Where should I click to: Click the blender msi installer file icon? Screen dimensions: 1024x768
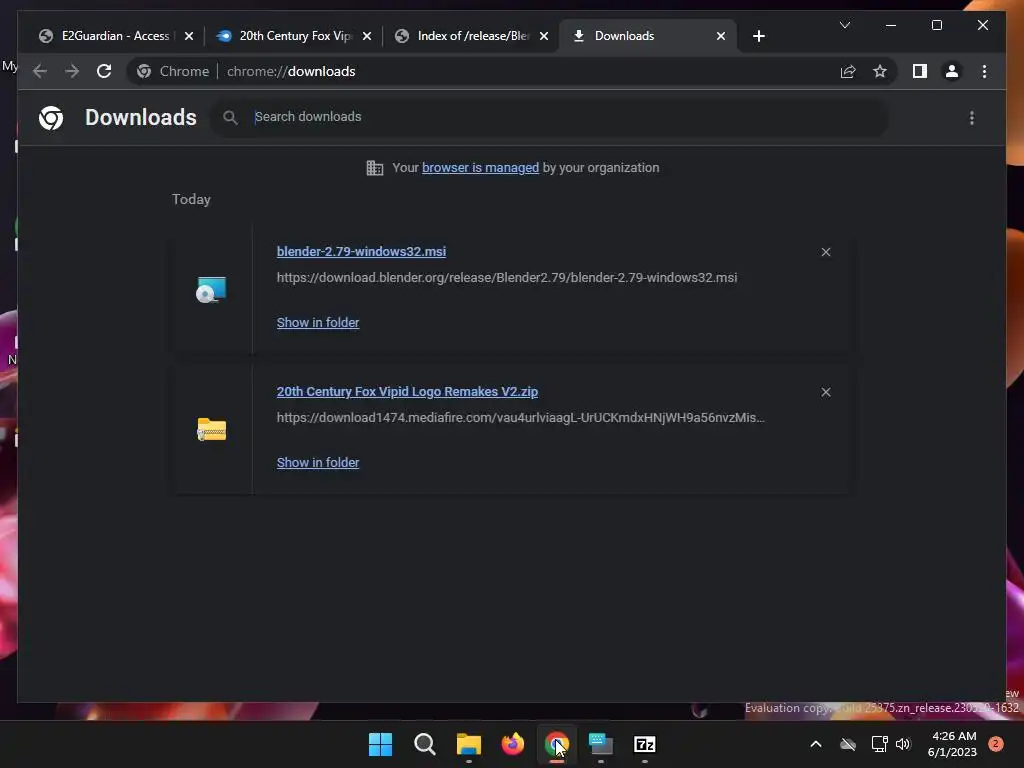point(211,289)
